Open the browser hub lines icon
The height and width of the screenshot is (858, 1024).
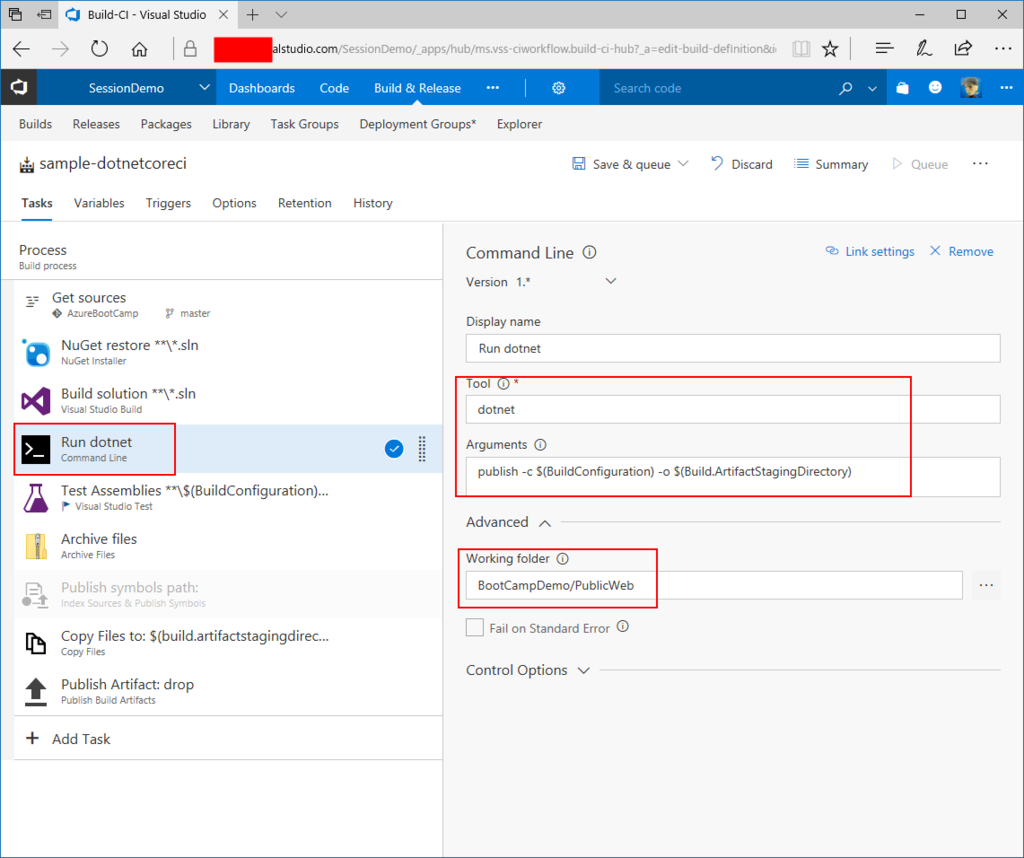pos(884,48)
